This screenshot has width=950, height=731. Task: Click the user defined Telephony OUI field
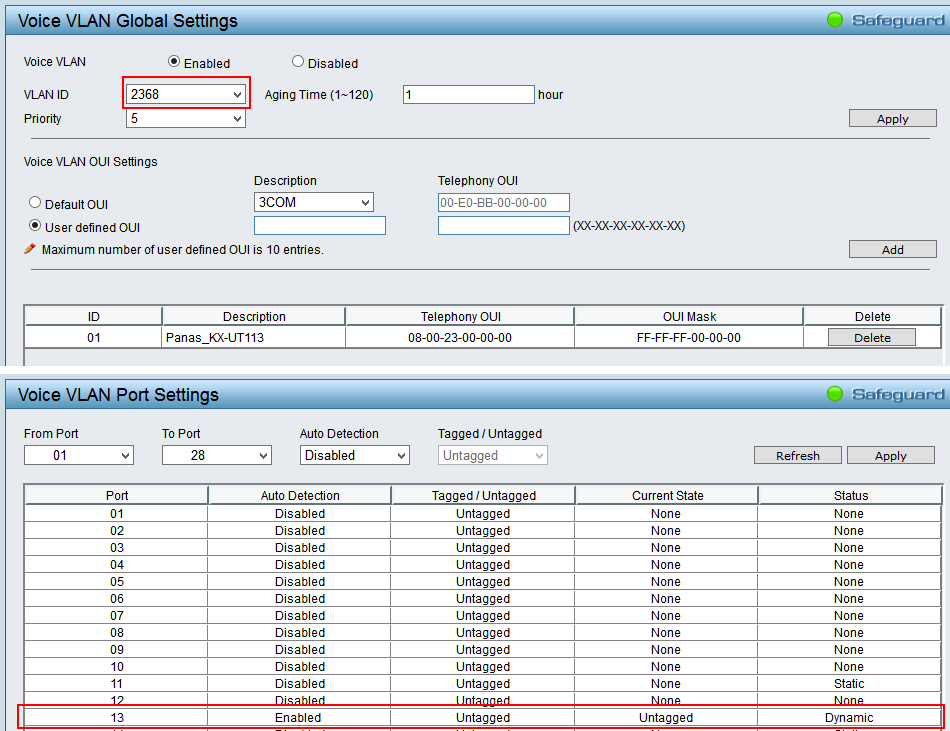(503, 226)
